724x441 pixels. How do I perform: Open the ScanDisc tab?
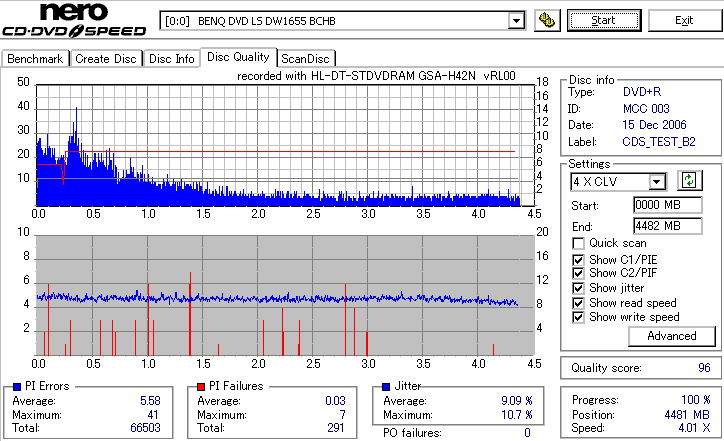coord(305,59)
